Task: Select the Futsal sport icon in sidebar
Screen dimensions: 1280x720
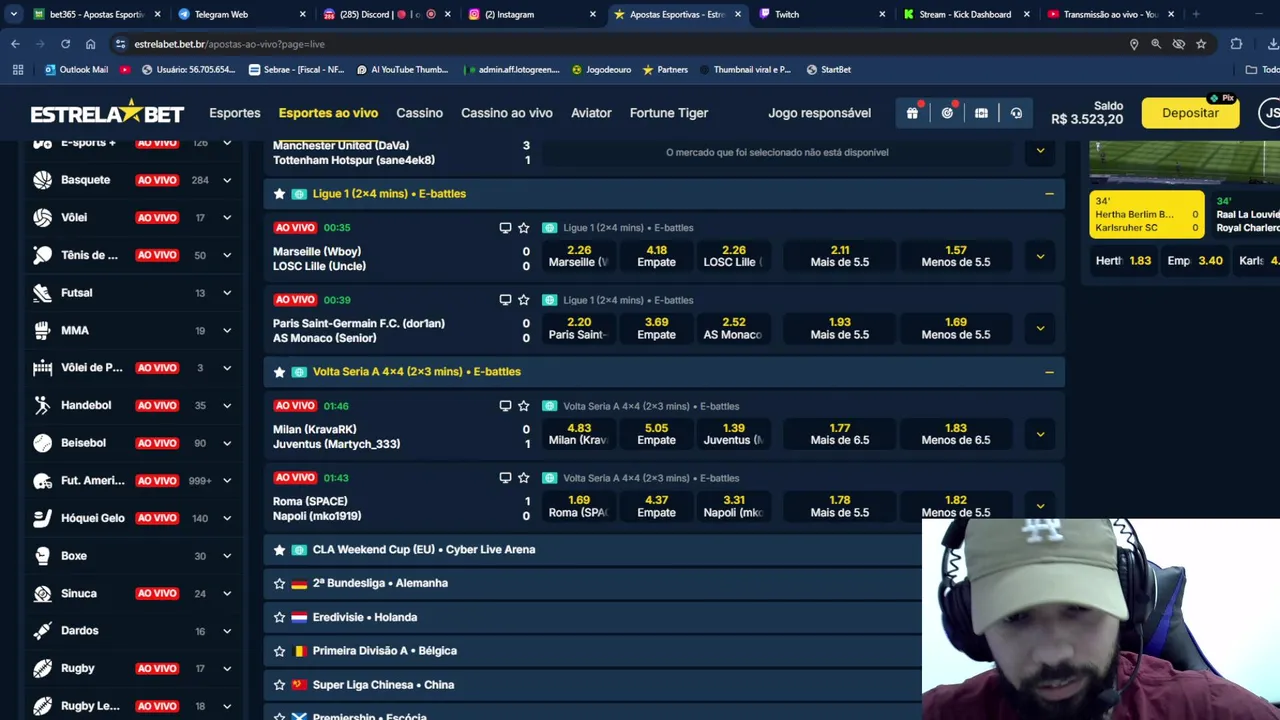Action: coord(42,293)
